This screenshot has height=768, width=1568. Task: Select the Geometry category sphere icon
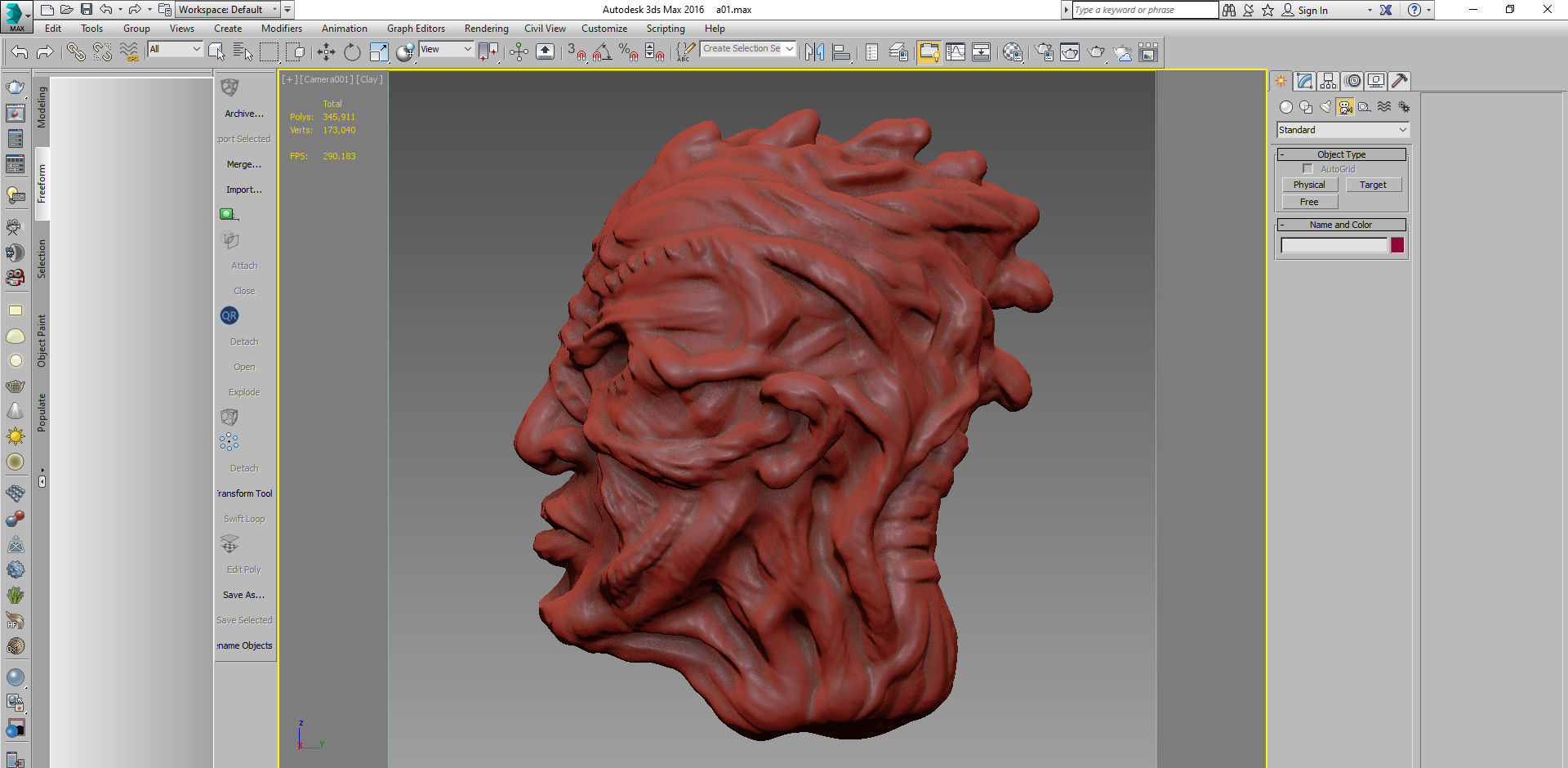1286,107
